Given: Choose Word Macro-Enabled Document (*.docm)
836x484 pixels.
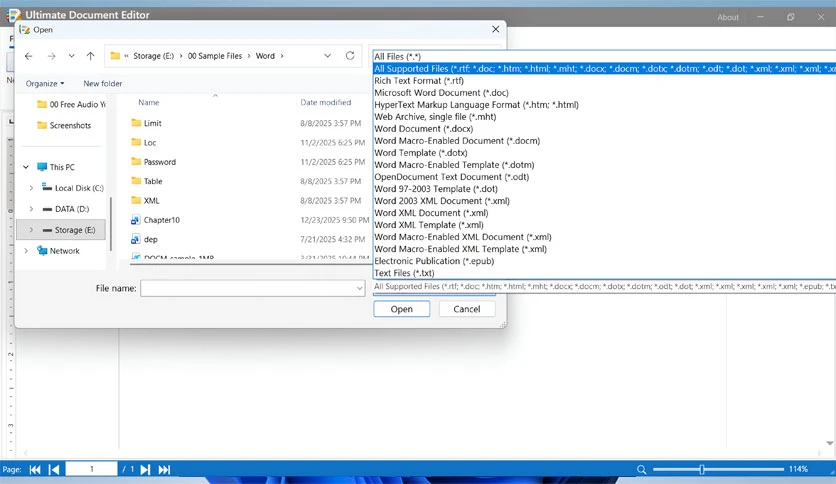Looking at the screenshot, I should pos(605,141).
